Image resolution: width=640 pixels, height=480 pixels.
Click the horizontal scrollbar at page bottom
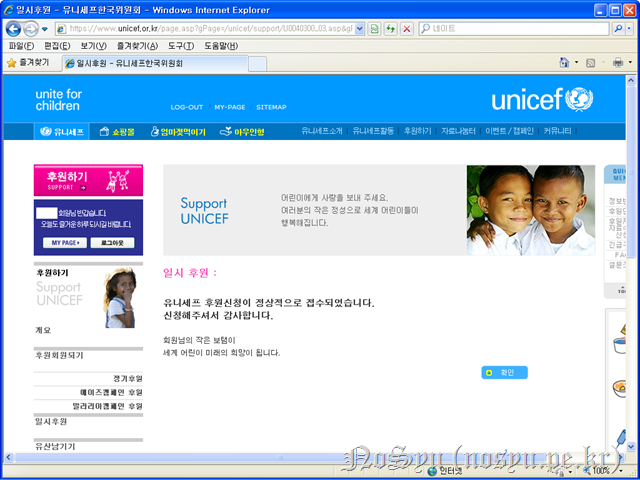pos(300,455)
